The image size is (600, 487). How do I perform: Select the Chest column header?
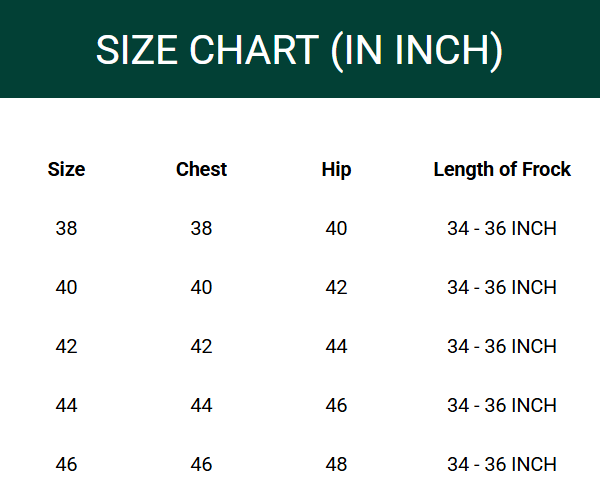[201, 169]
